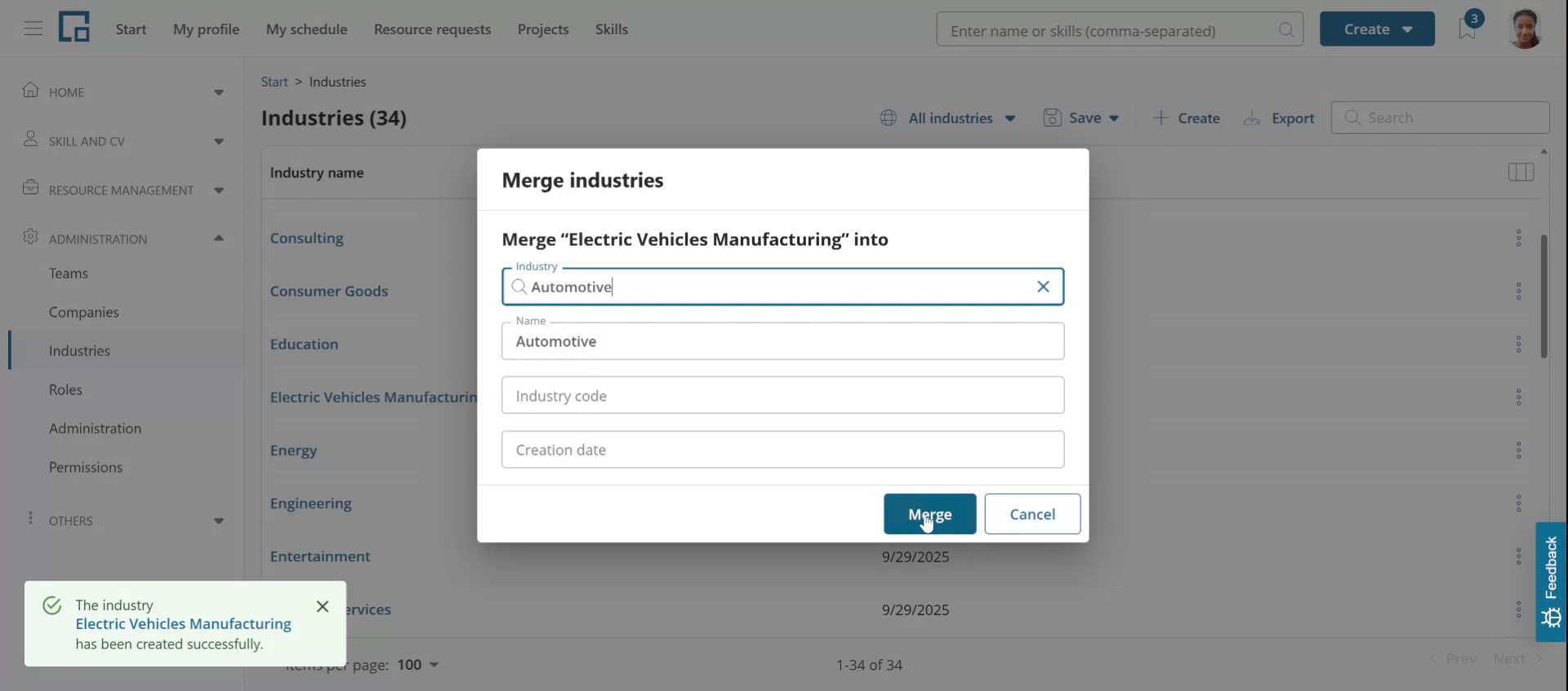The height and width of the screenshot is (691, 1568).
Task: Open Administration sub-item in sidebar
Action: 95,428
